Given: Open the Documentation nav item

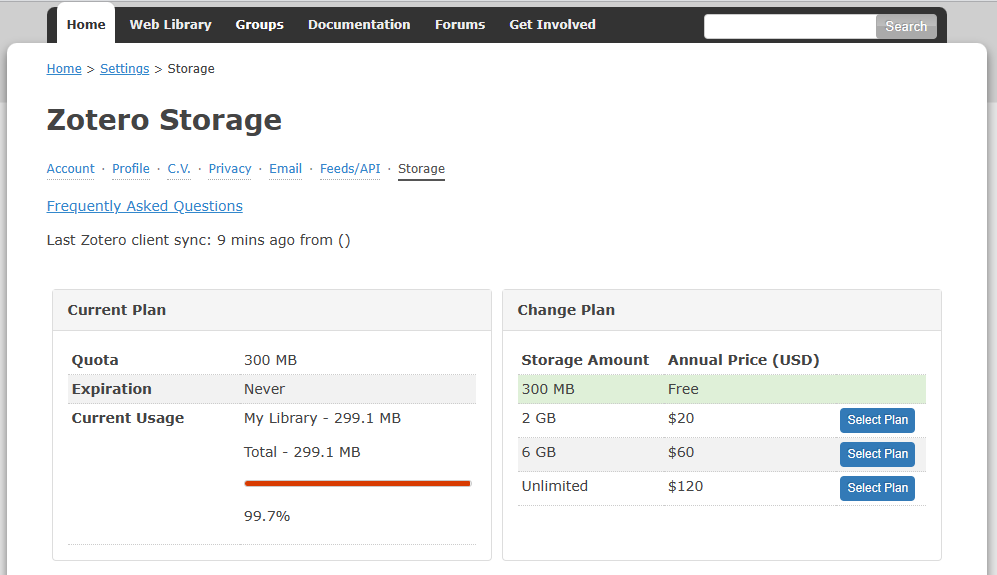Looking at the screenshot, I should coord(359,25).
